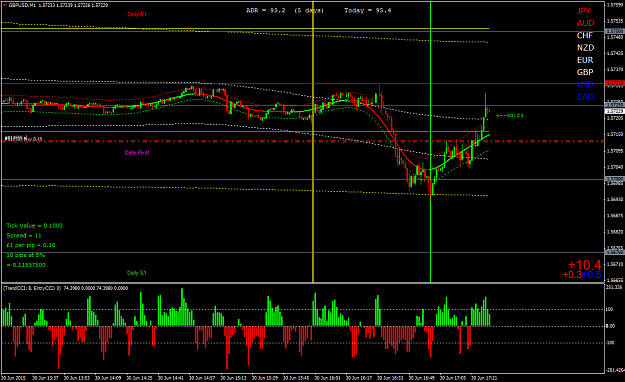This screenshot has width=625, height=382.
Task: Click the magenta 'Daily Pivot' label
Action: 137,152
